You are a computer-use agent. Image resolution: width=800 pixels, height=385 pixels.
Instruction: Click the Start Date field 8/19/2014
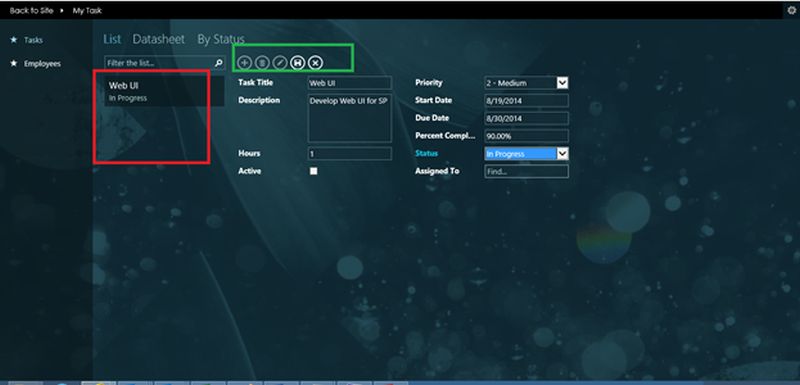(x=527, y=100)
